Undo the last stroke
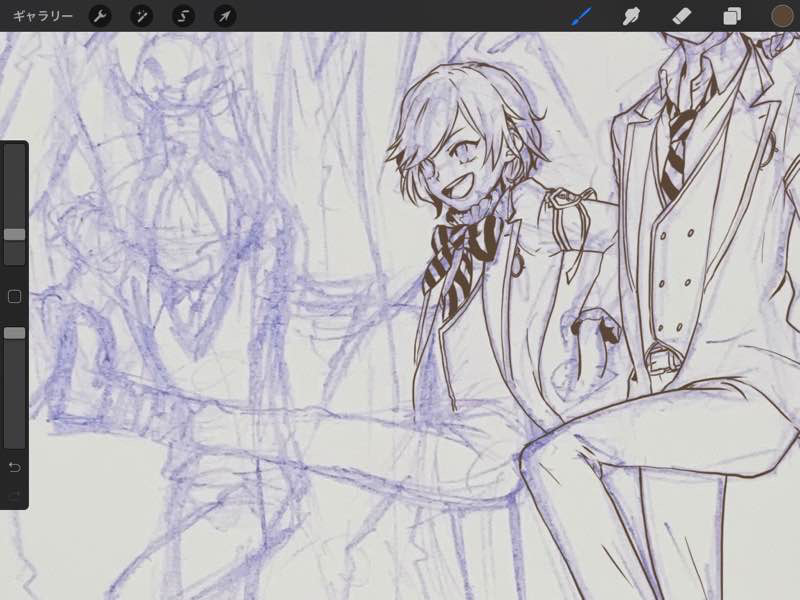The width and height of the screenshot is (800, 600). 14,467
